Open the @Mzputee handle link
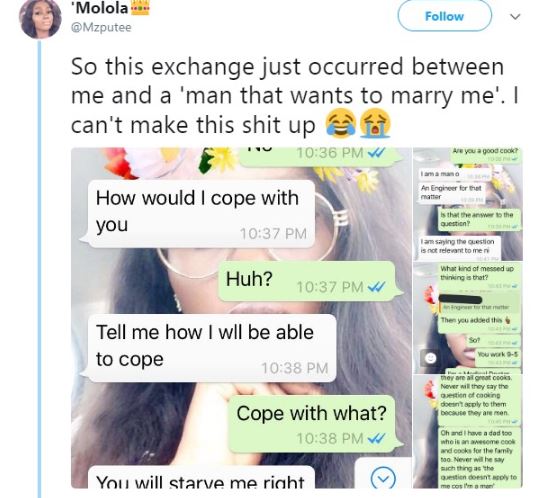 [101, 27]
